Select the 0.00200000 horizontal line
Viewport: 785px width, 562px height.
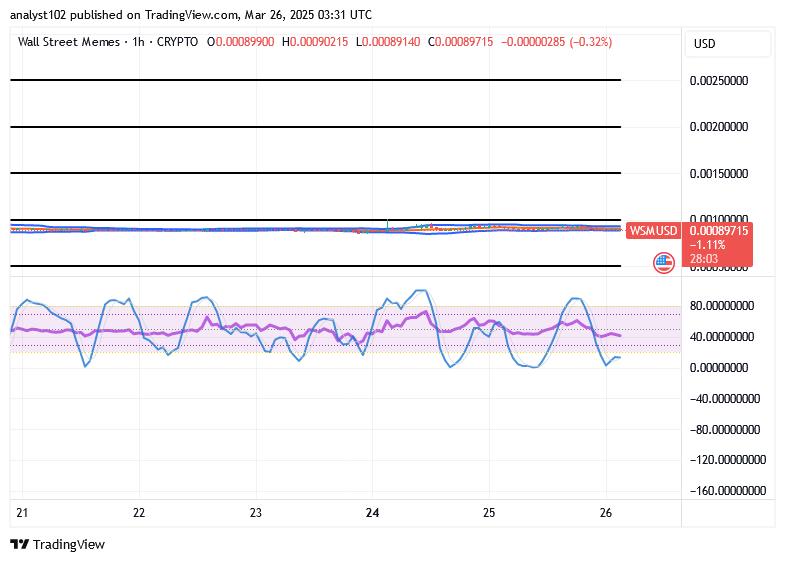315,127
